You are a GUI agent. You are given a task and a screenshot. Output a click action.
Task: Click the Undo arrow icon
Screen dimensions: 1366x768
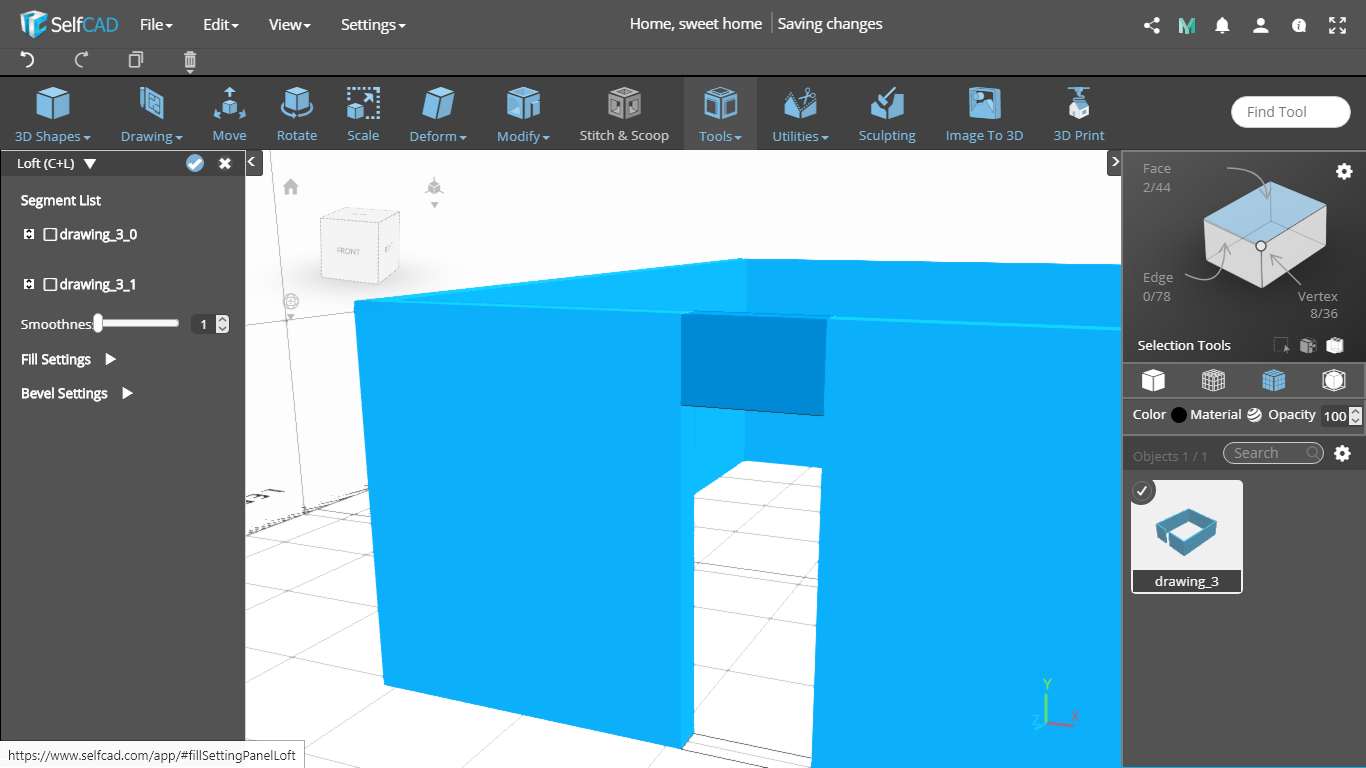point(27,60)
